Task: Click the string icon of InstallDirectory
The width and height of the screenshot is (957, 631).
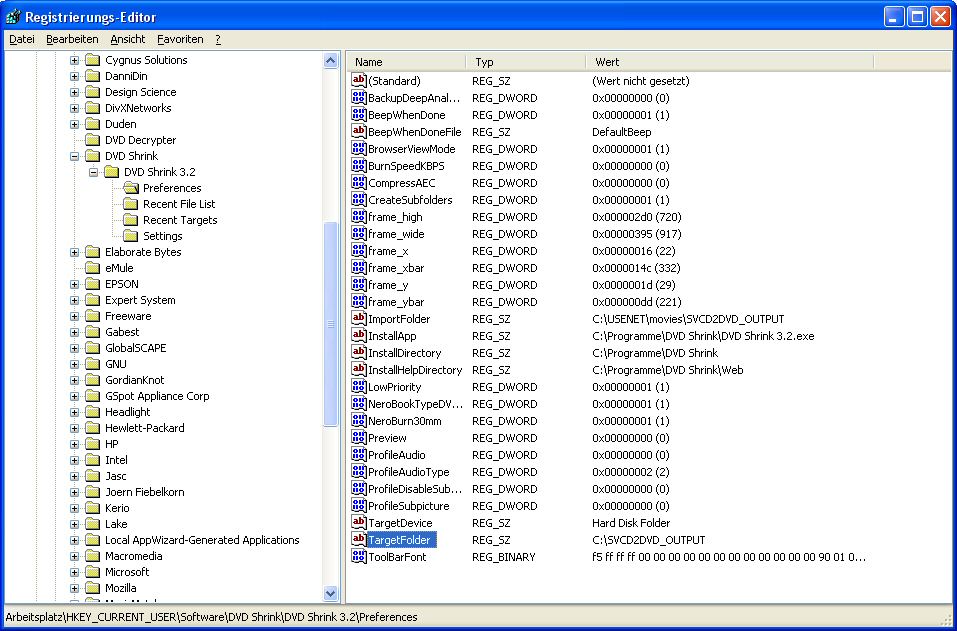Action: point(359,353)
